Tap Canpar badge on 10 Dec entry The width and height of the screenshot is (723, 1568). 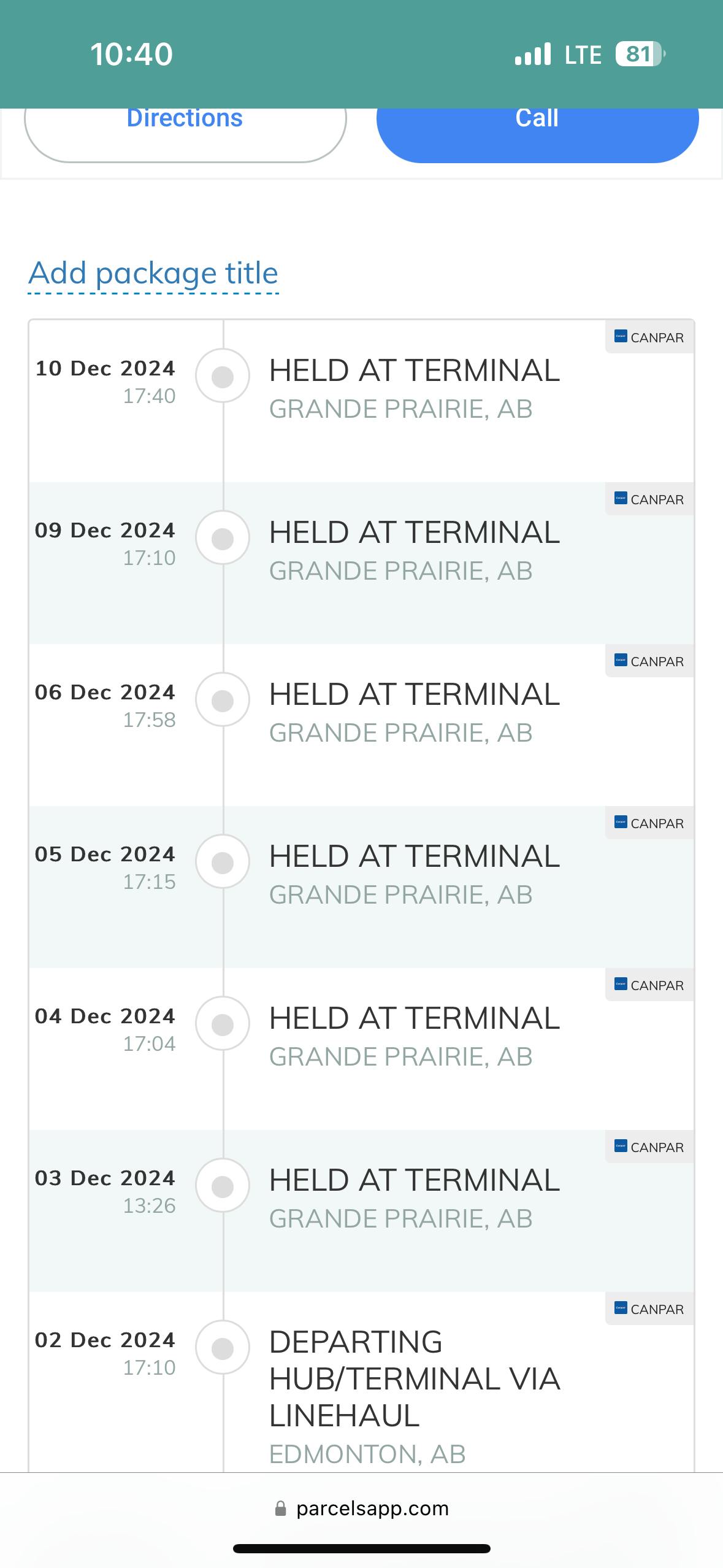pos(649,337)
